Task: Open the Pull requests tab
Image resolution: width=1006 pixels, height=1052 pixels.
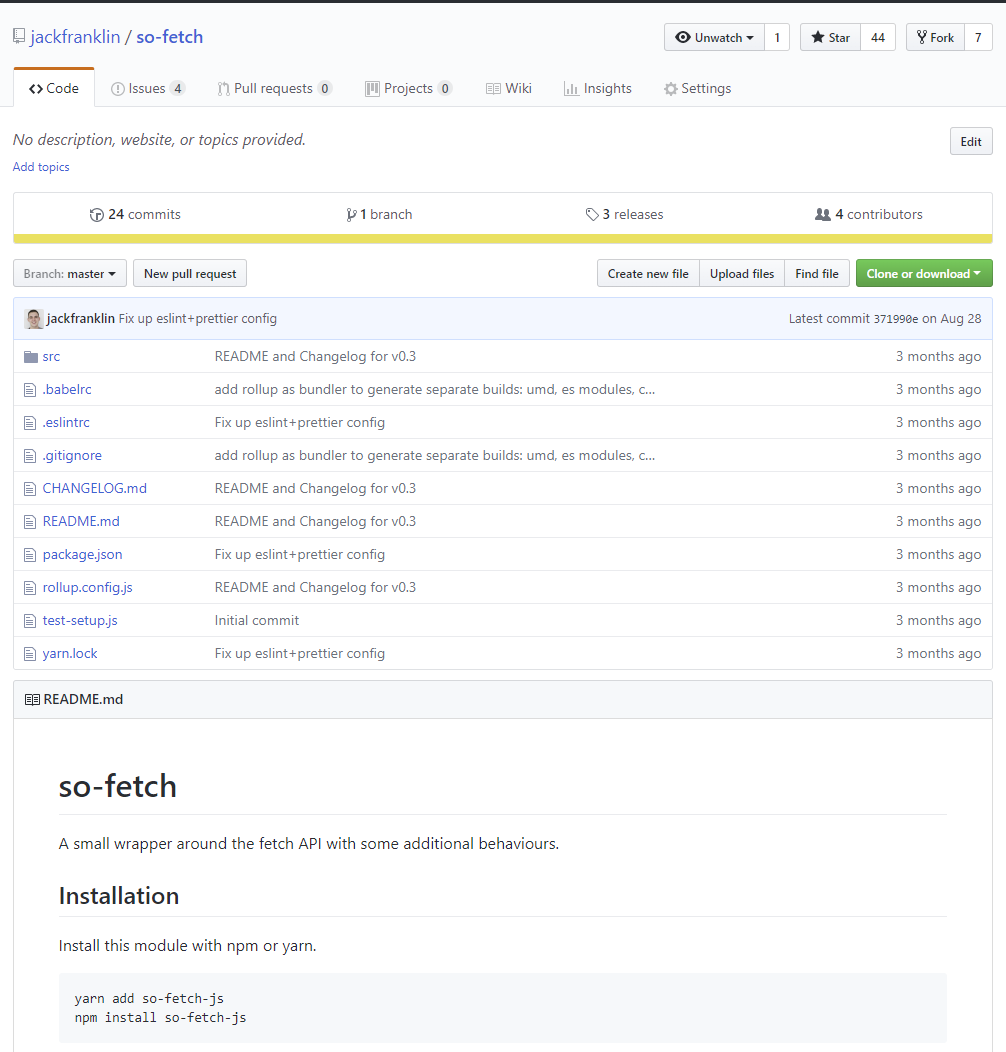Action: (x=274, y=89)
